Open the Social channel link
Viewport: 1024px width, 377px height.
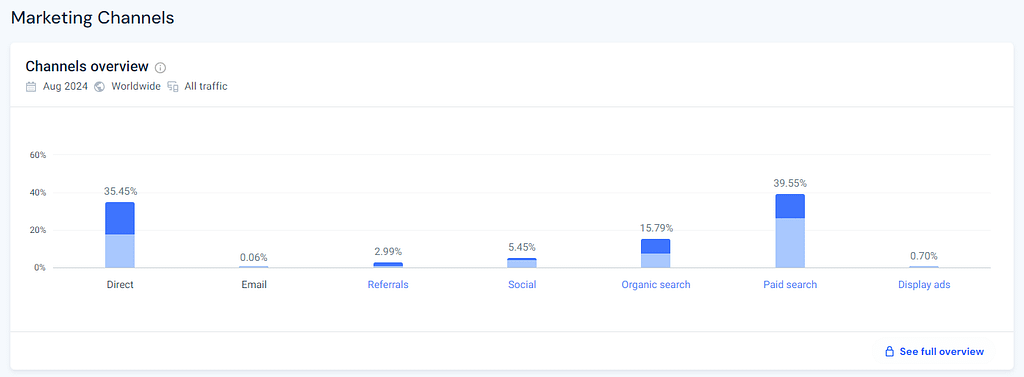click(x=522, y=285)
